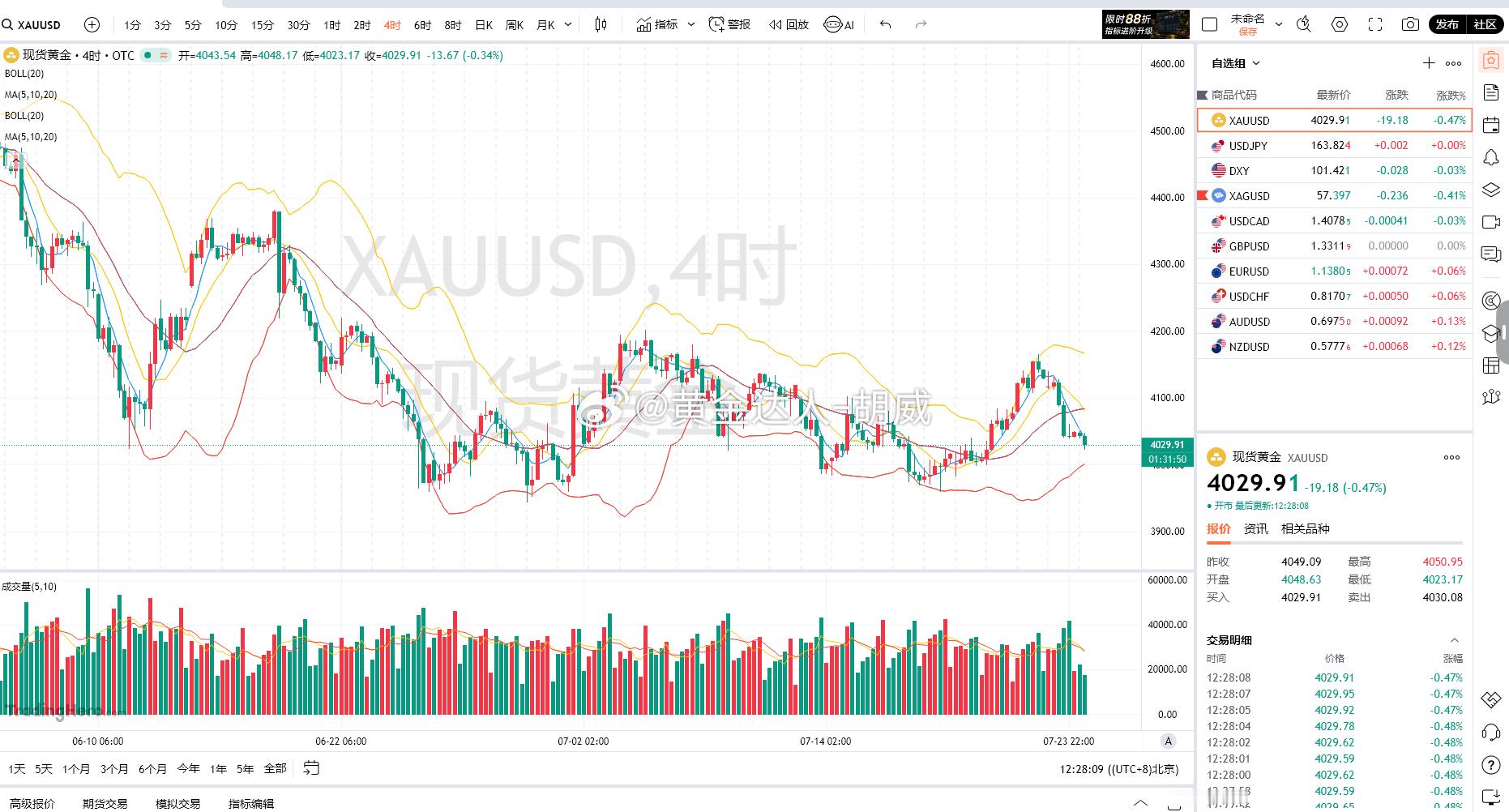Open the AI assistant tool

click(x=839, y=25)
